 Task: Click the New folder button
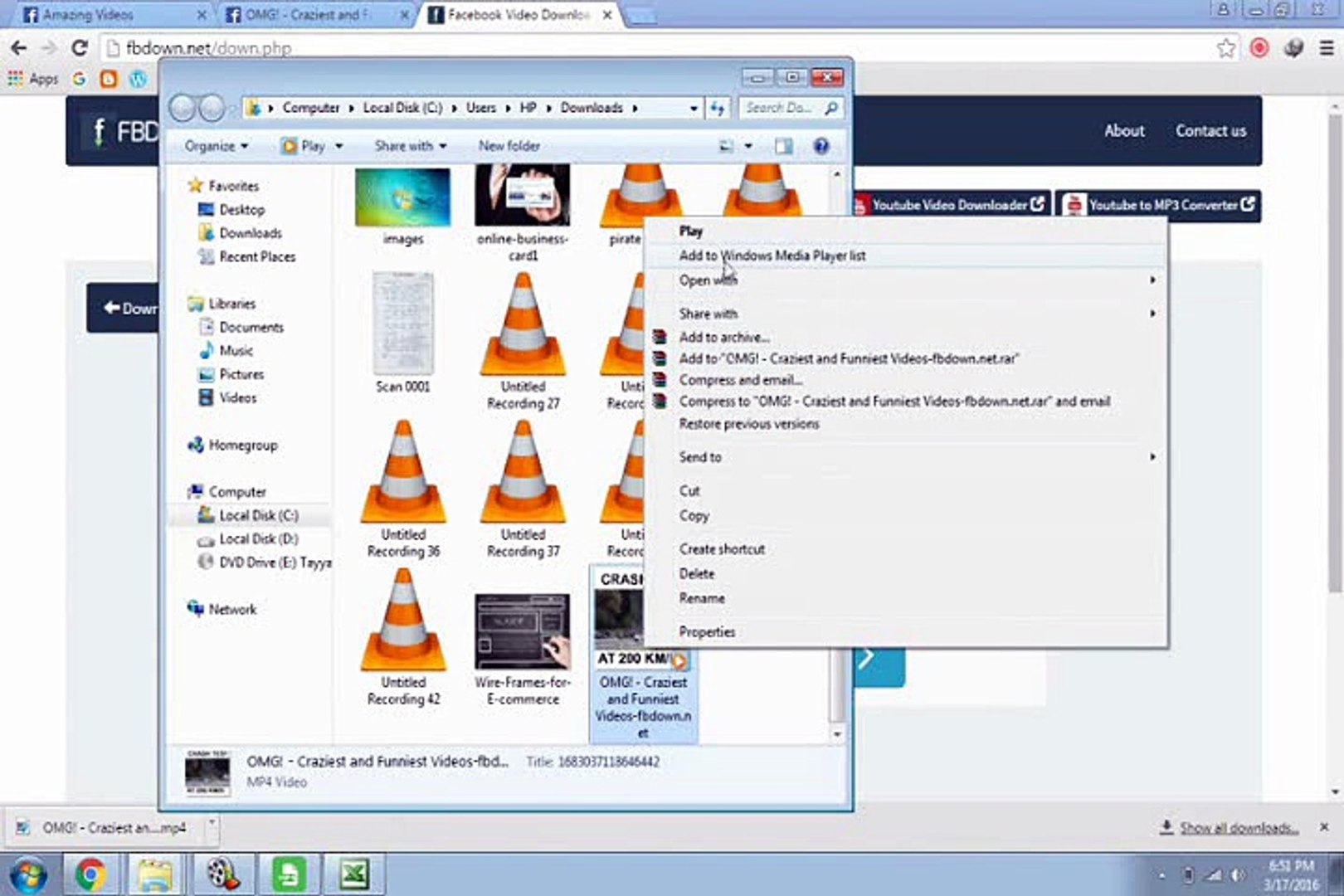click(x=509, y=145)
